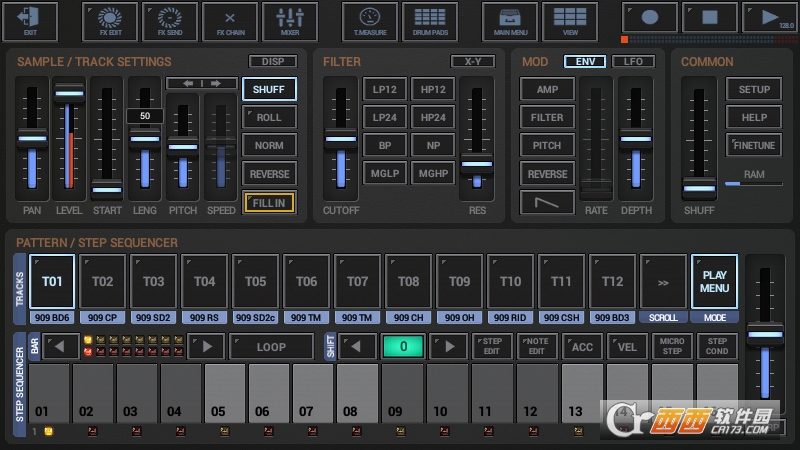Select the envelope shape button in MOD
The width and height of the screenshot is (800, 450).
pyautogui.click(x=547, y=203)
